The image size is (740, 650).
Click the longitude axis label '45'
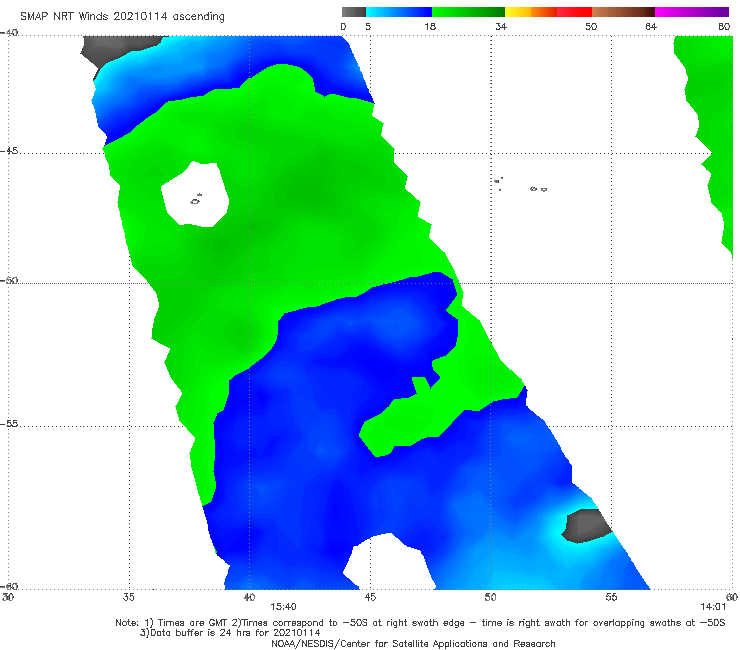pyautogui.click(x=370, y=597)
